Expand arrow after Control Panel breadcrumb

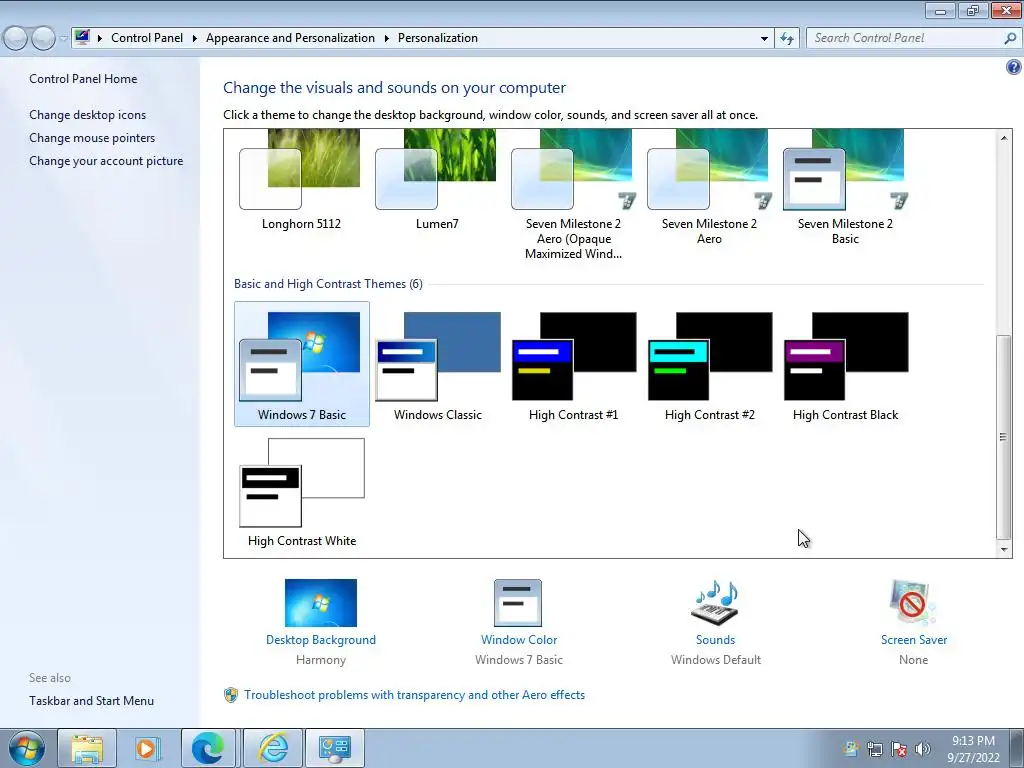(195, 39)
